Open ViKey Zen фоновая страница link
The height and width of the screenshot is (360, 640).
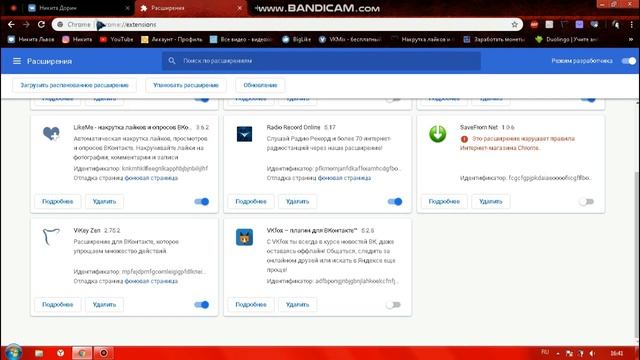[x=151, y=281]
